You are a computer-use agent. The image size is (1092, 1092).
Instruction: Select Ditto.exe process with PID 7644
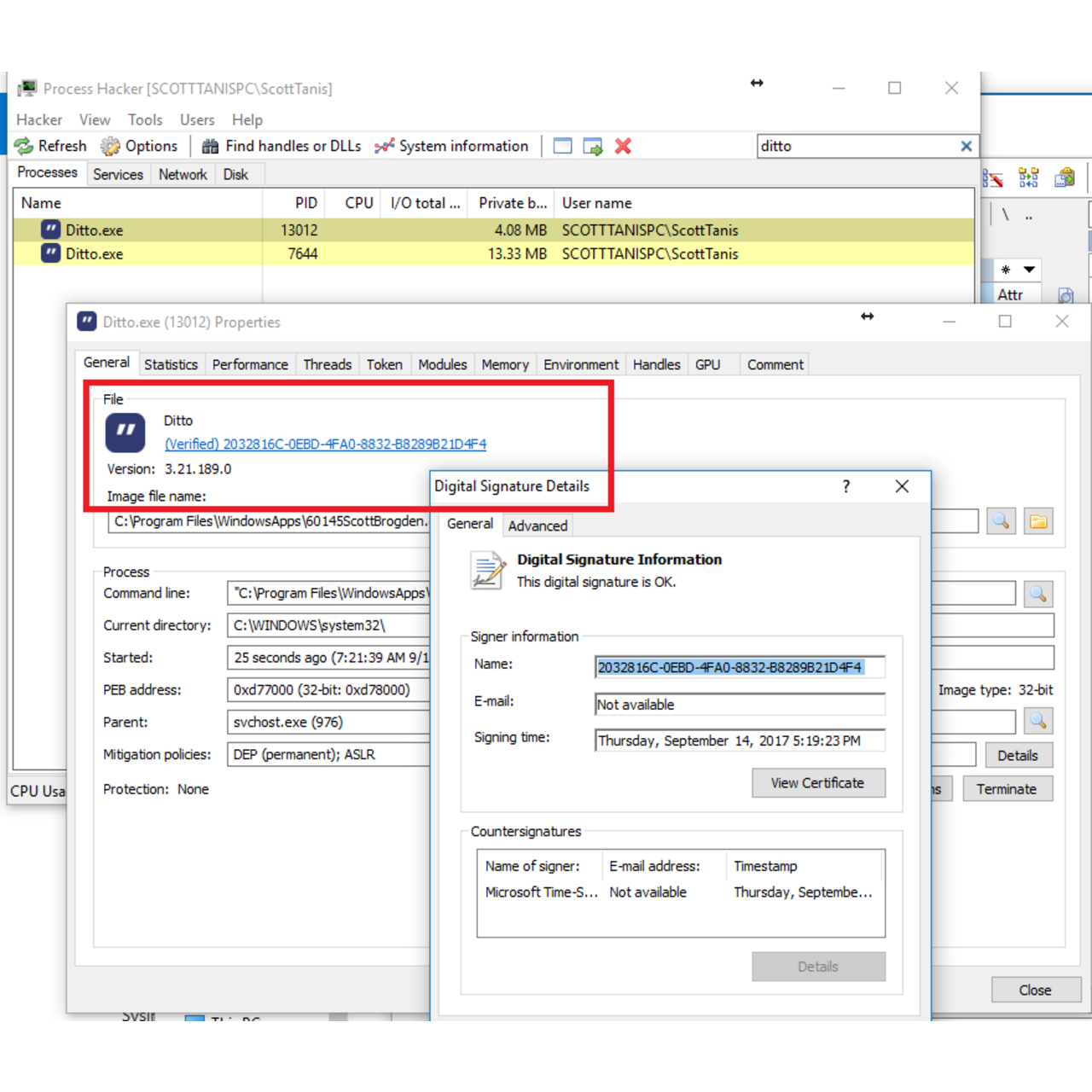(x=95, y=254)
